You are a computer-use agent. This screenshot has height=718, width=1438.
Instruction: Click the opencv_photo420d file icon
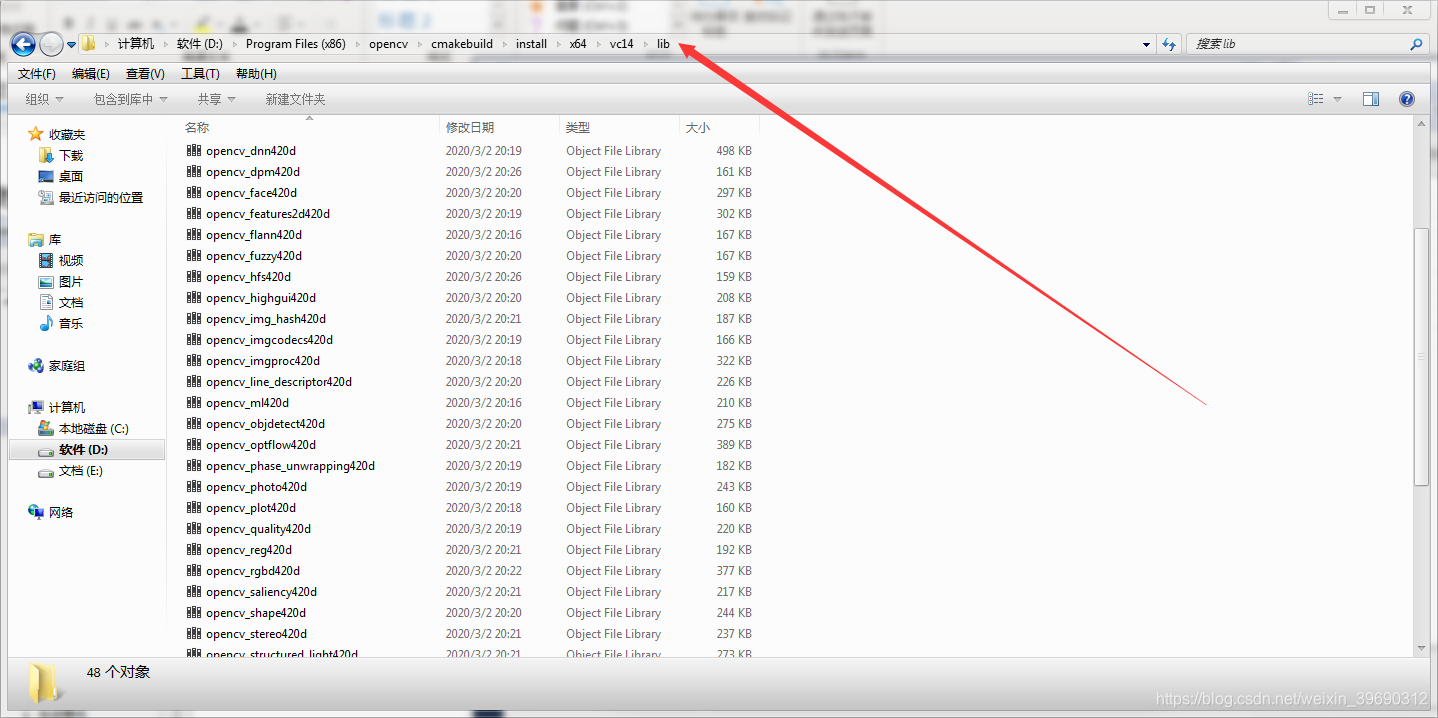[194, 486]
